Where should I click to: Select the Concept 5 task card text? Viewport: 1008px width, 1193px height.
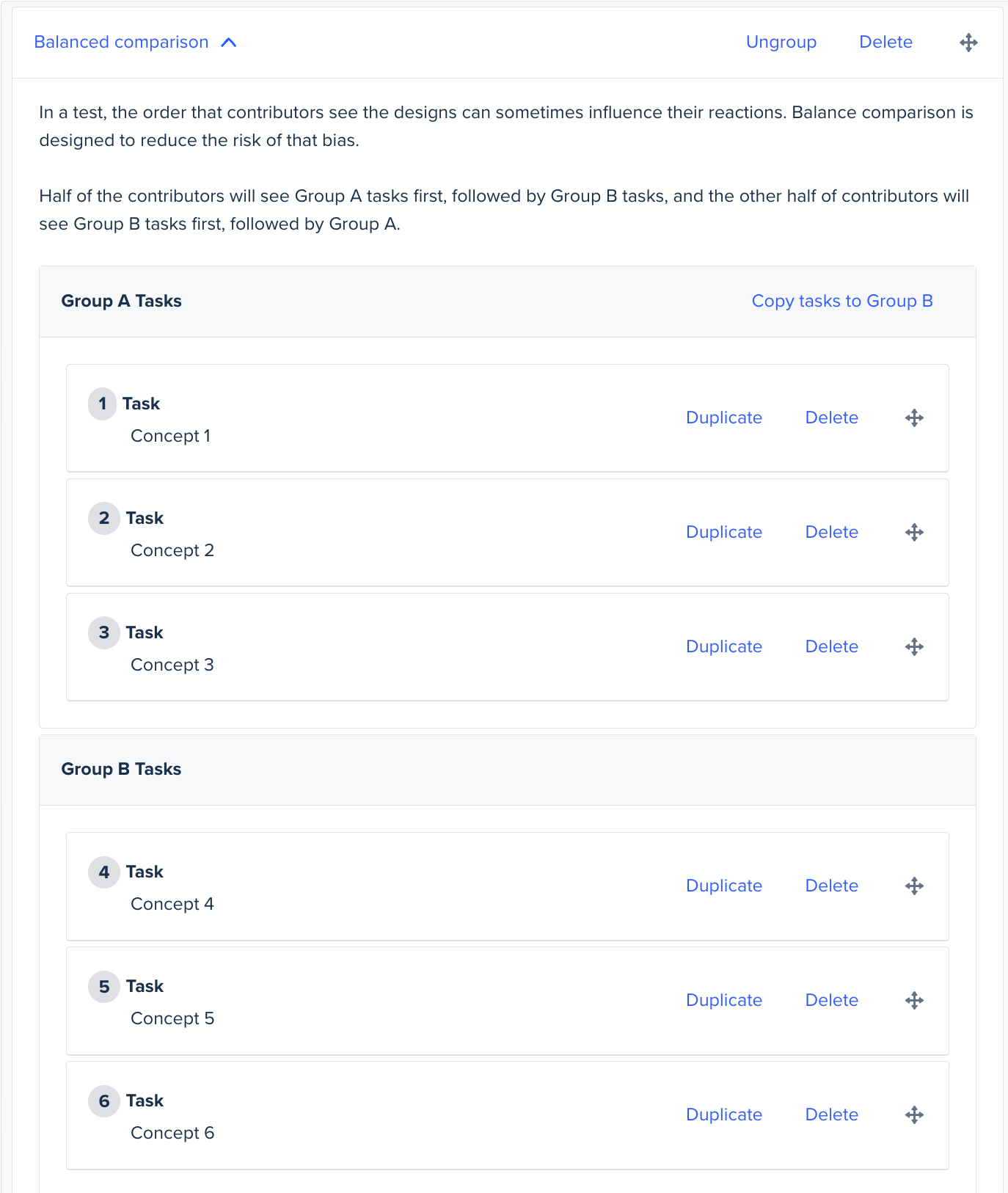click(x=172, y=1018)
